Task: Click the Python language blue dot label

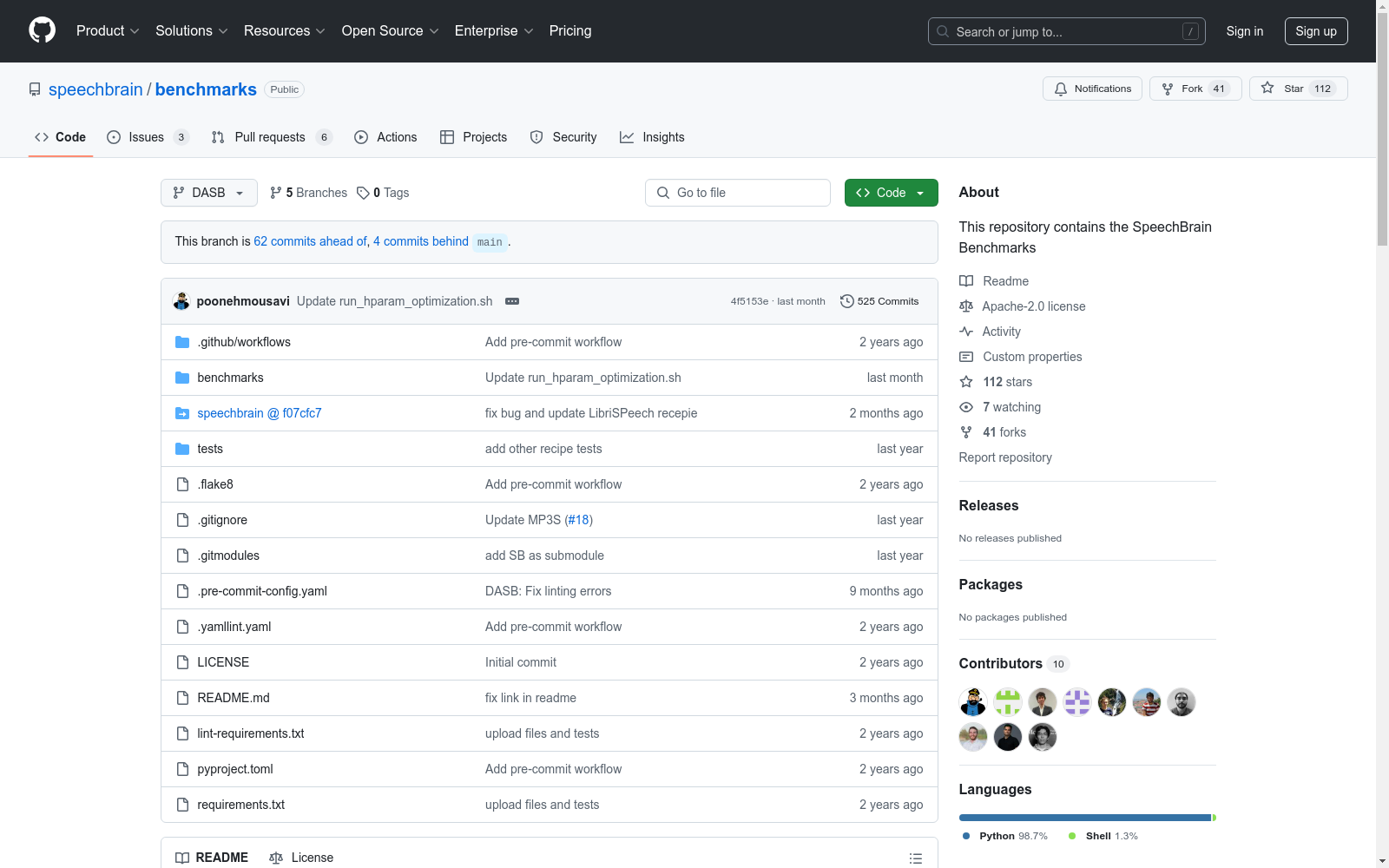Action: [x=1004, y=836]
